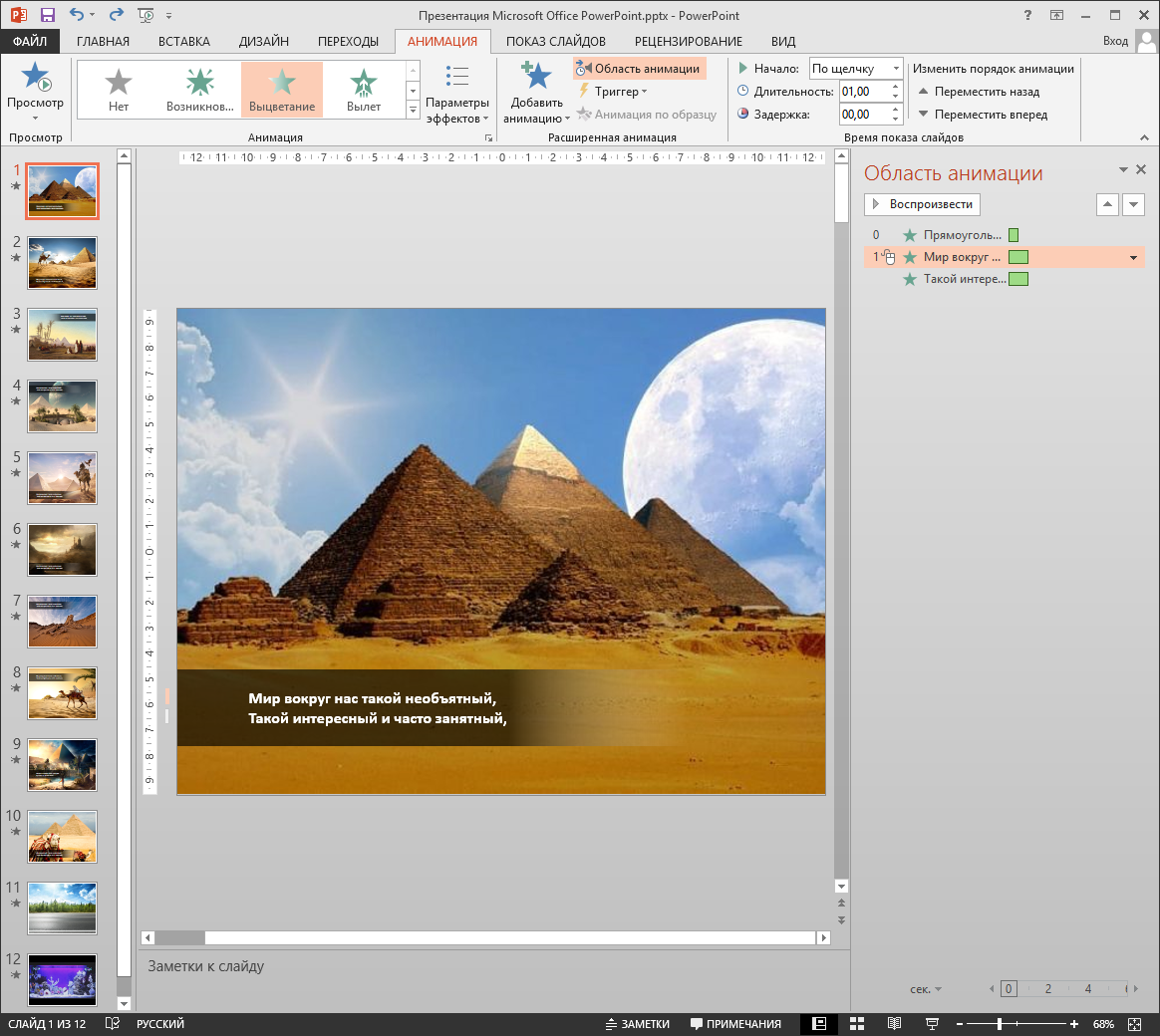Select the Вылет animation effect
This screenshot has height=1036, width=1160.
click(x=363, y=90)
